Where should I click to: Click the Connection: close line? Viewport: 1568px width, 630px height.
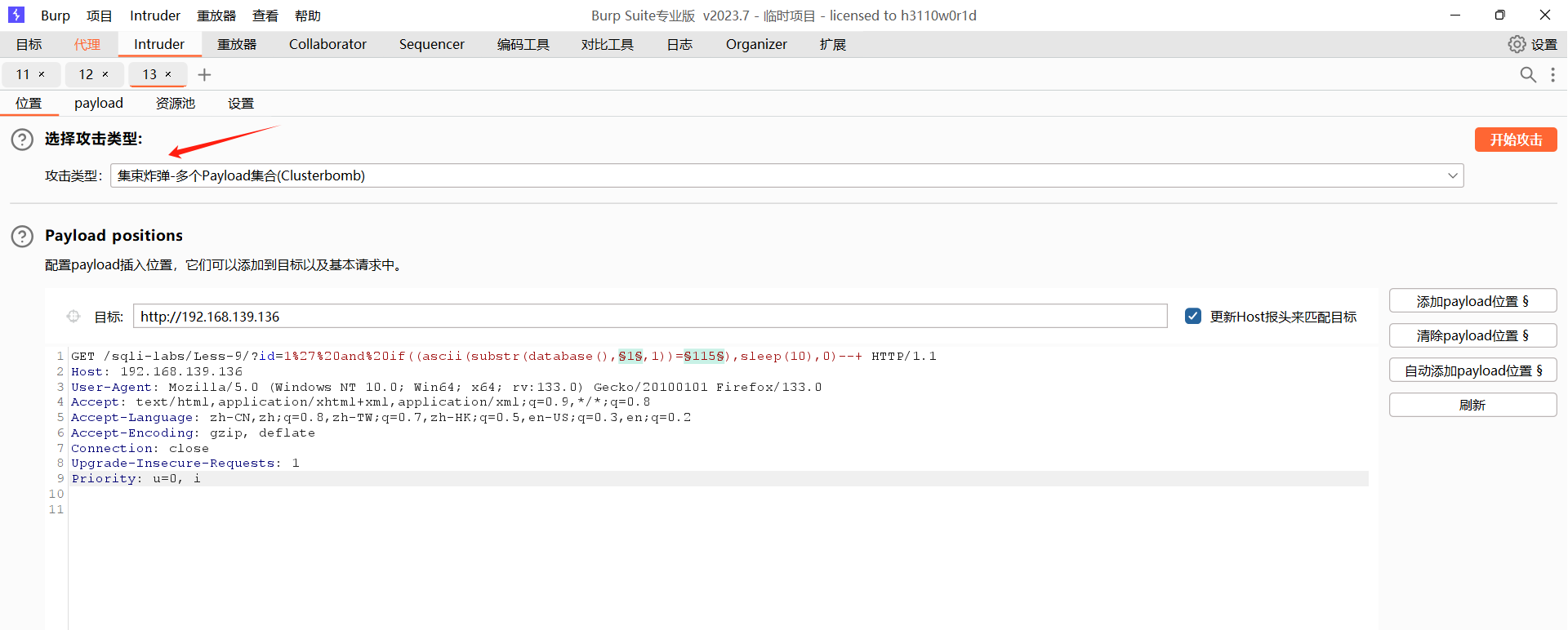140,448
